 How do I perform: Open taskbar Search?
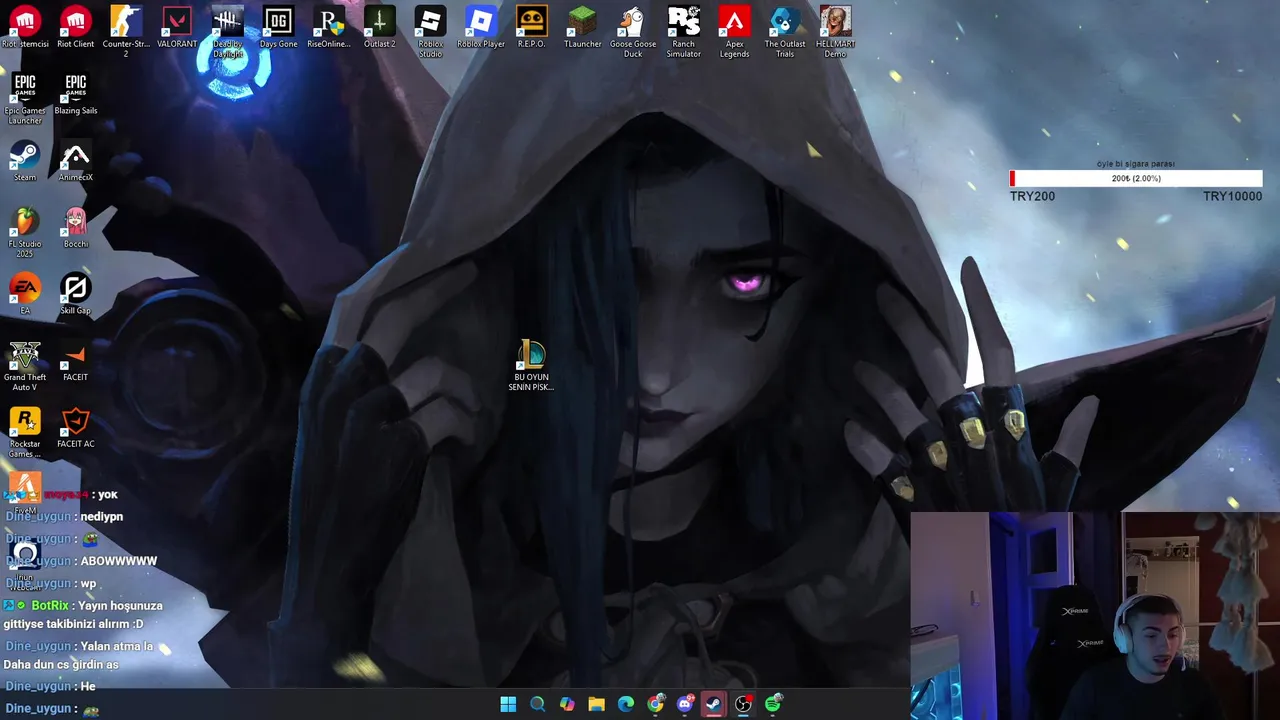(537, 704)
